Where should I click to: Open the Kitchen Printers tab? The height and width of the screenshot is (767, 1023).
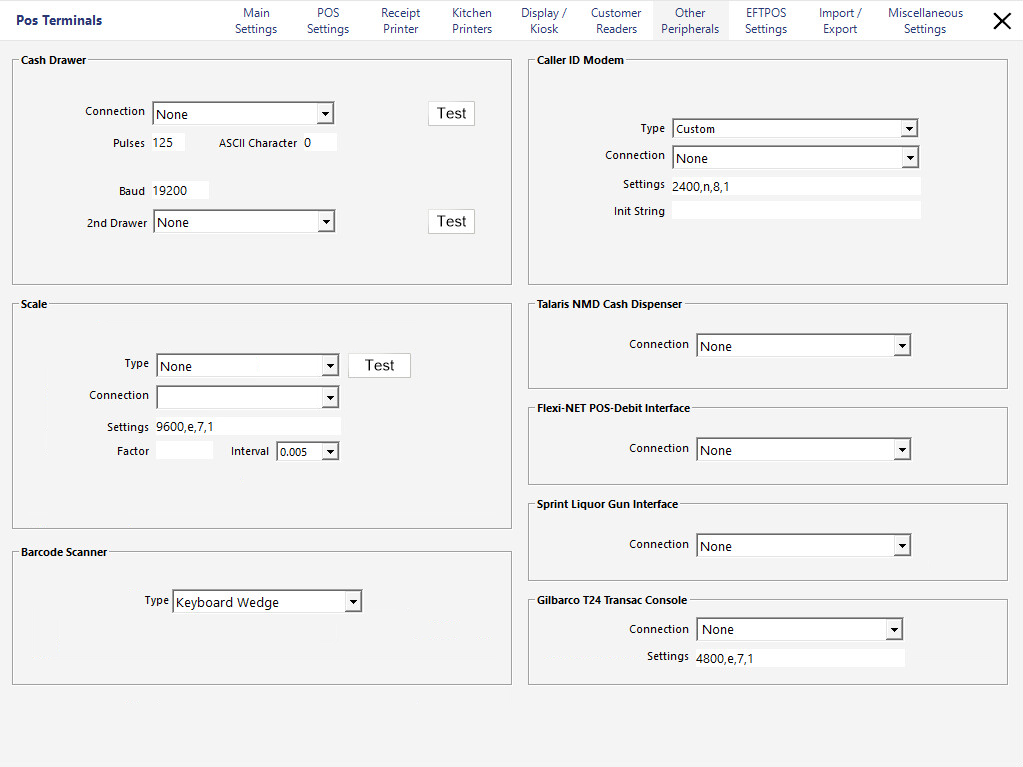(x=471, y=20)
